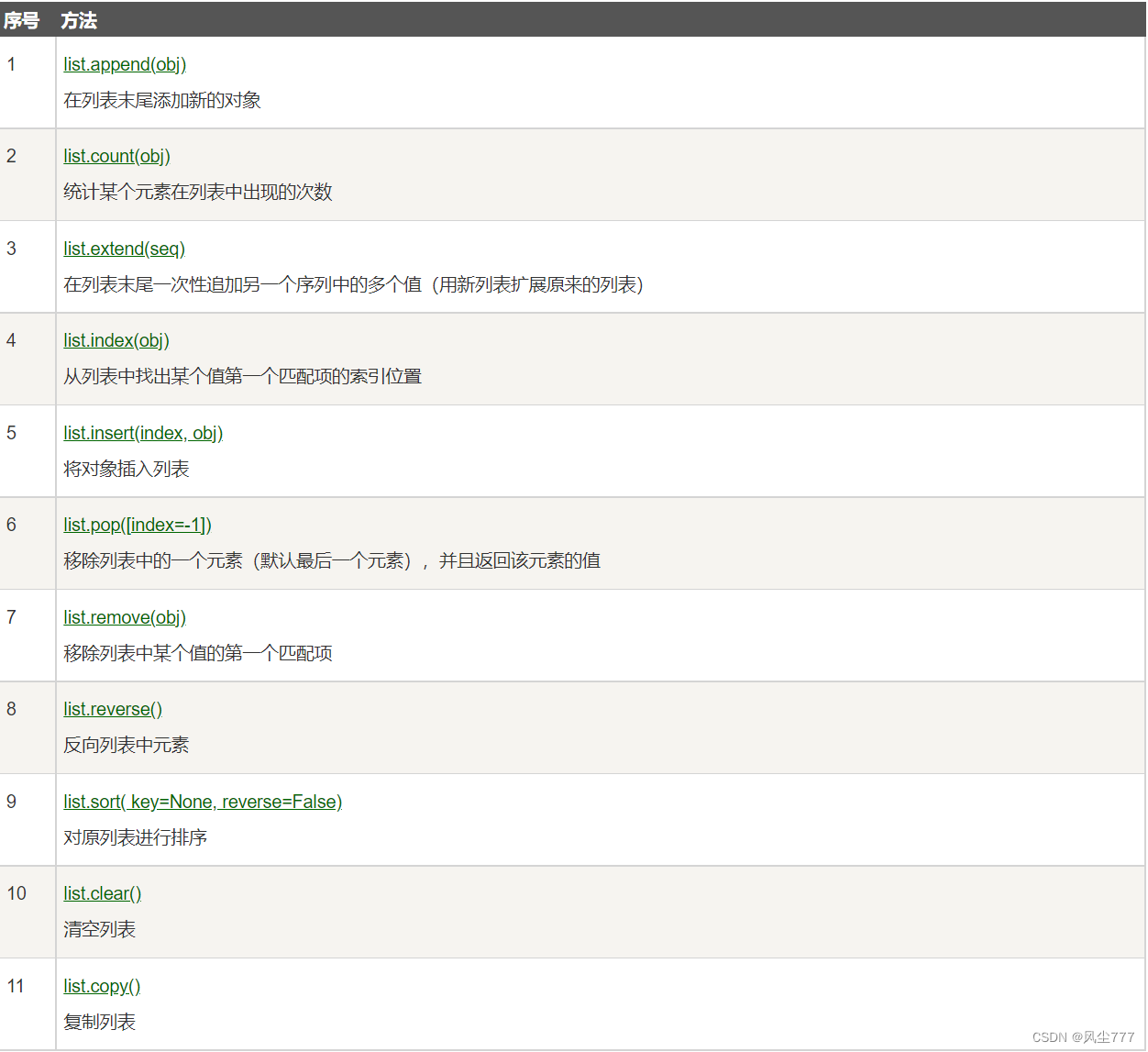Image resolution: width=1148 pixels, height=1052 pixels.
Task: Open the list.pop([index=-1]) link
Action: (138, 526)
